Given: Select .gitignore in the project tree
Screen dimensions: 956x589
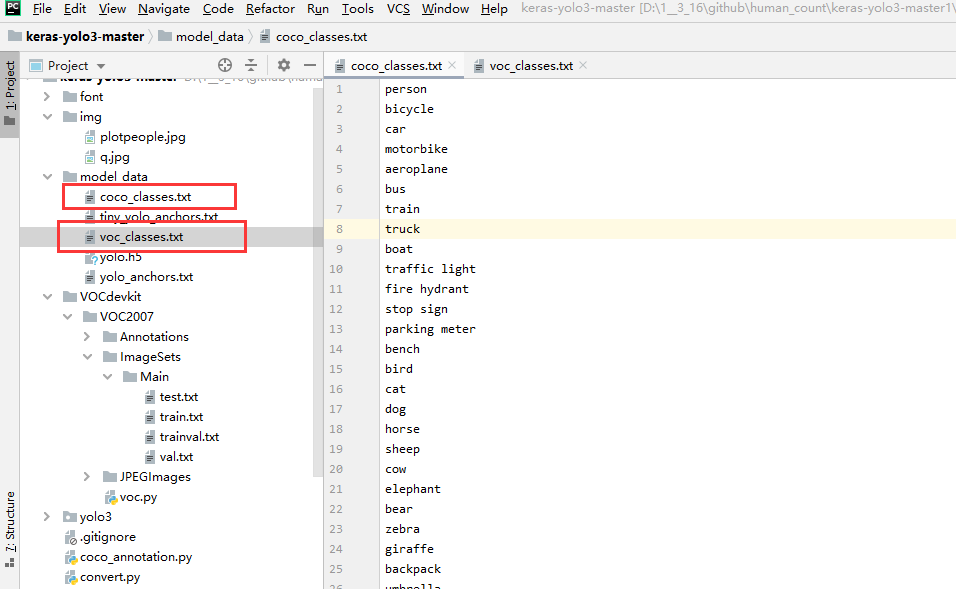Looking at the screenshot, I should pyautogui.click(x=108, y=537).
